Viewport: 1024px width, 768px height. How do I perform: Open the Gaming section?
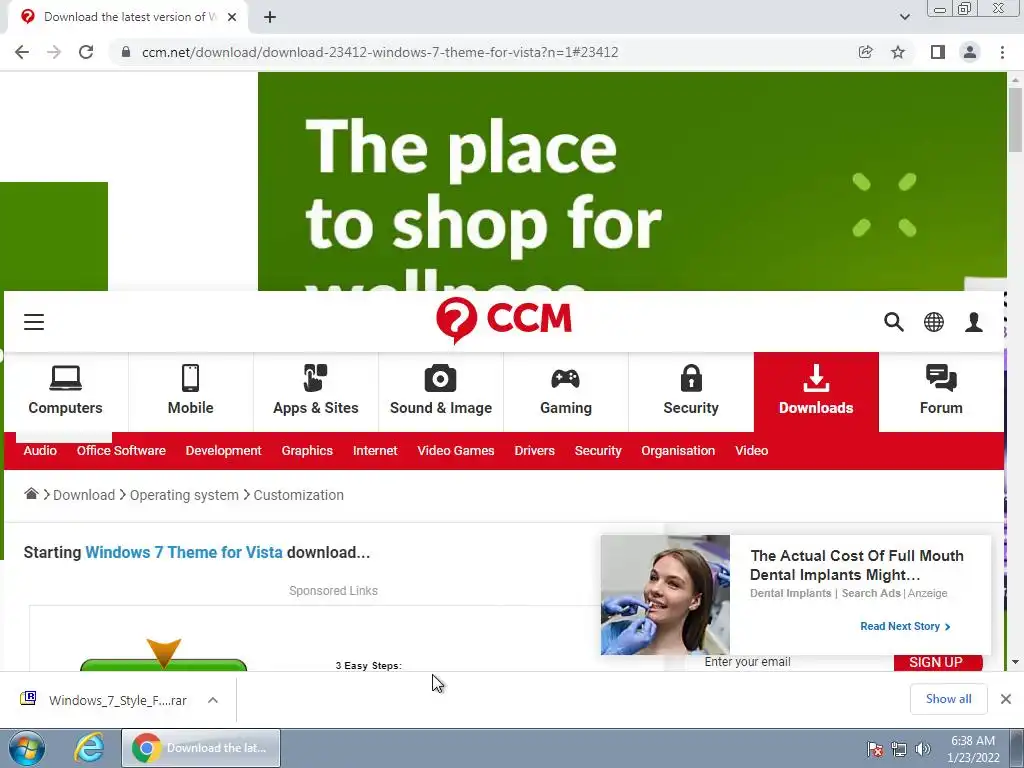(566, 392)
